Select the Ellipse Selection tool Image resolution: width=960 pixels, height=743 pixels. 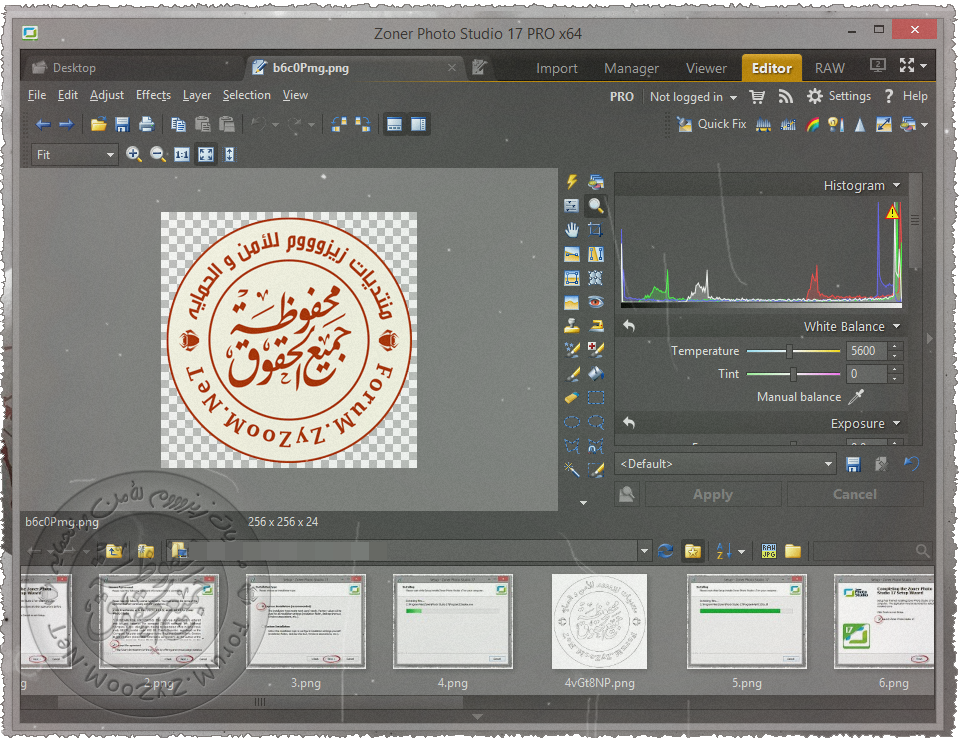click(572, 422)
